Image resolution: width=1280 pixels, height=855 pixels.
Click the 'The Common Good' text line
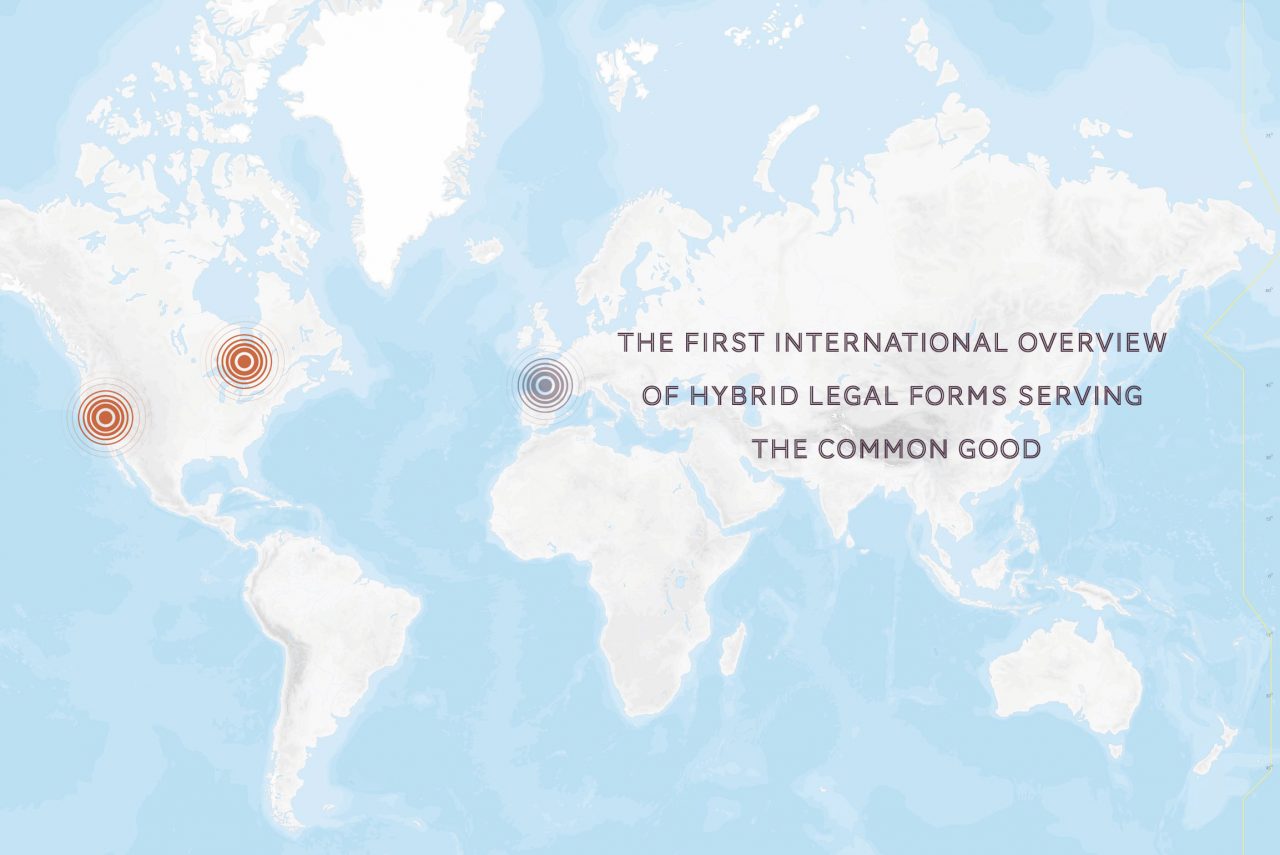point(896,449)
